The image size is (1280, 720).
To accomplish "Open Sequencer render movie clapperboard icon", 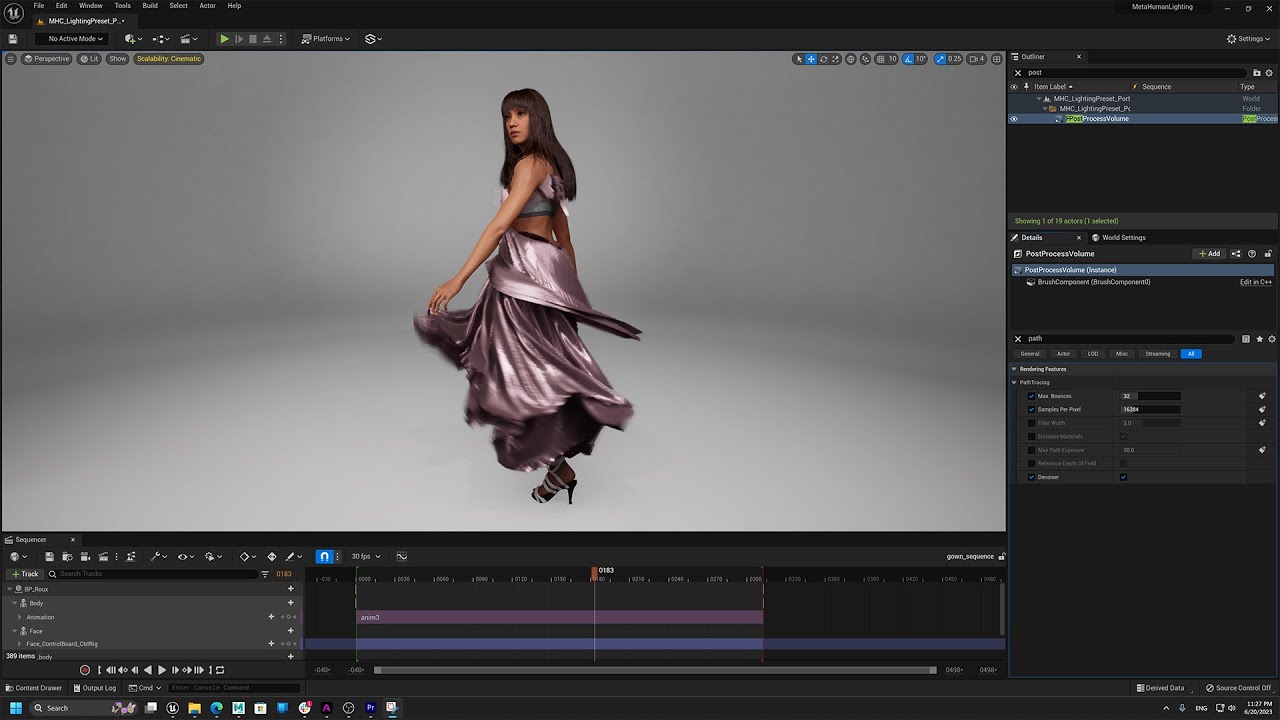I will pyautogui.click(x=102, y=557).
